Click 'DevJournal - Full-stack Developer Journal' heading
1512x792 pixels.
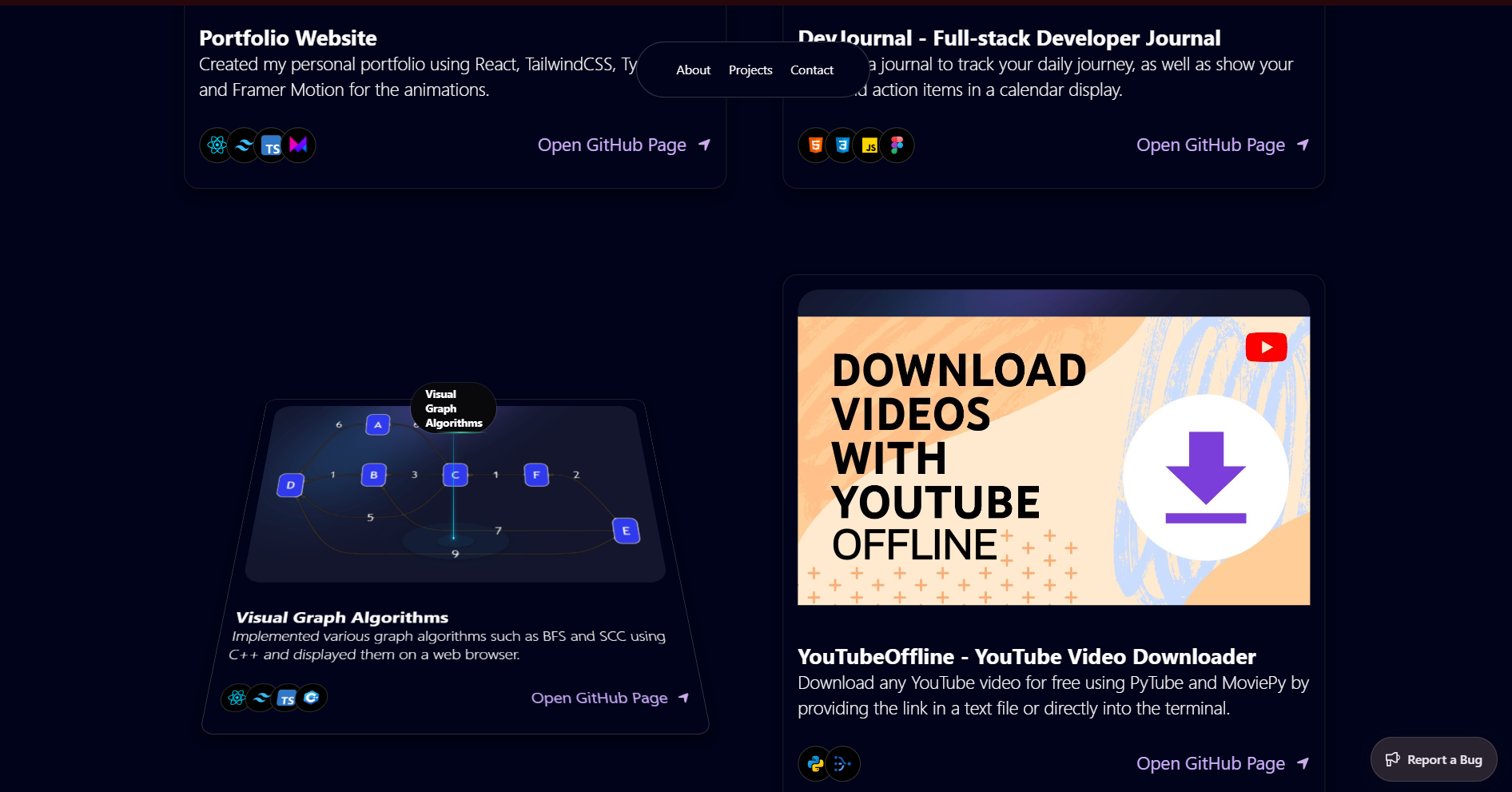click(x=1009, y=38)
